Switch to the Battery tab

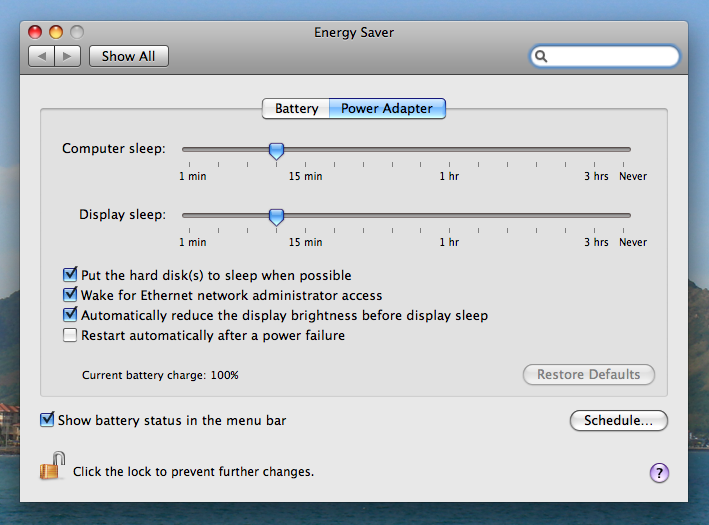[296, 109]
